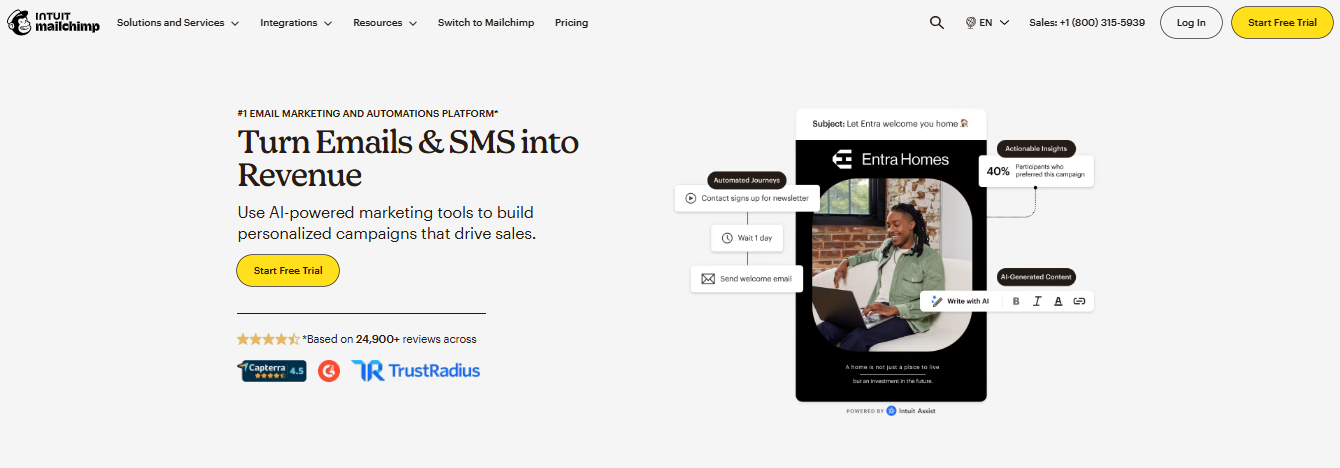The height and width of the screenshot is (468, 1340).
Task: Click the underline A formatting icon
Action: pos(1058,301)
